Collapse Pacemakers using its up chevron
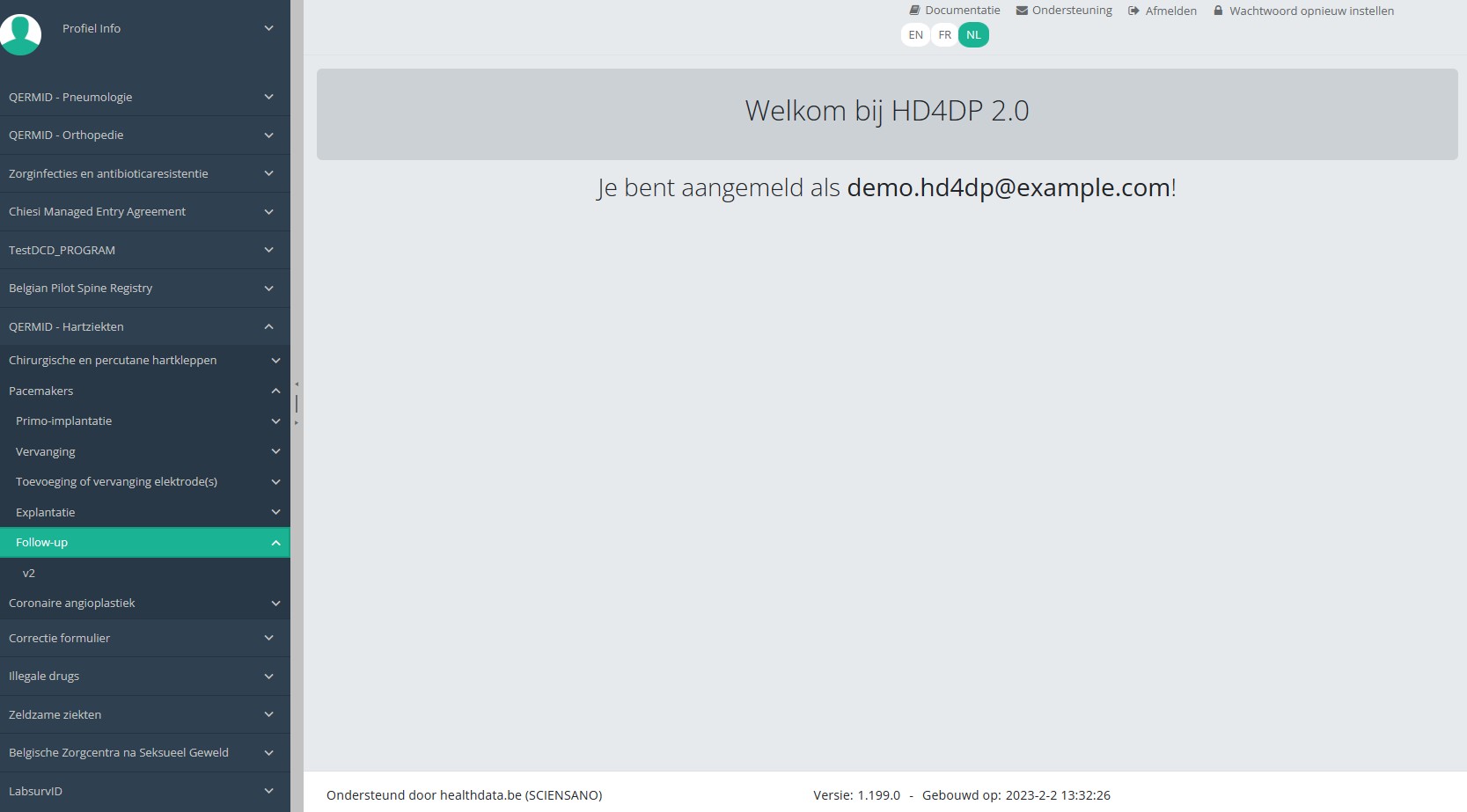 pyautogui.click(x=275, y=391)
